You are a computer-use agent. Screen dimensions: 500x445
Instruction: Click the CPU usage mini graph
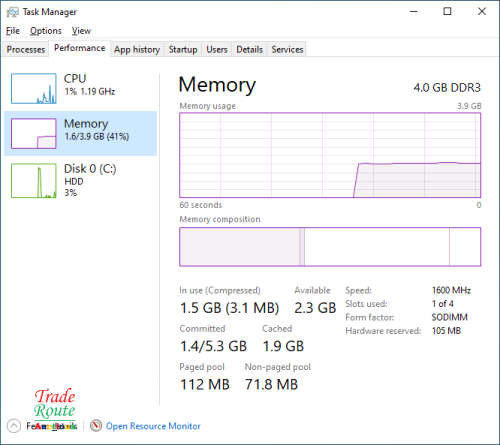pyautogui.click(x=34, y=88)
